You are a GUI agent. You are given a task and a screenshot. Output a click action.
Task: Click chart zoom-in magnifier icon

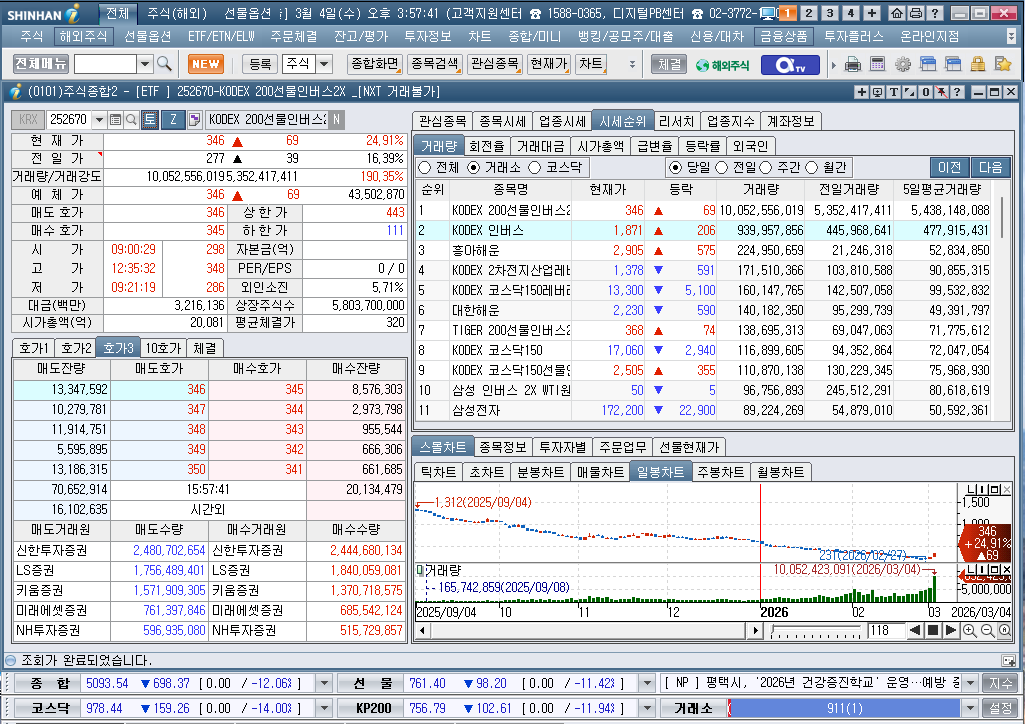pyautogui.click(x=970, y=631)
